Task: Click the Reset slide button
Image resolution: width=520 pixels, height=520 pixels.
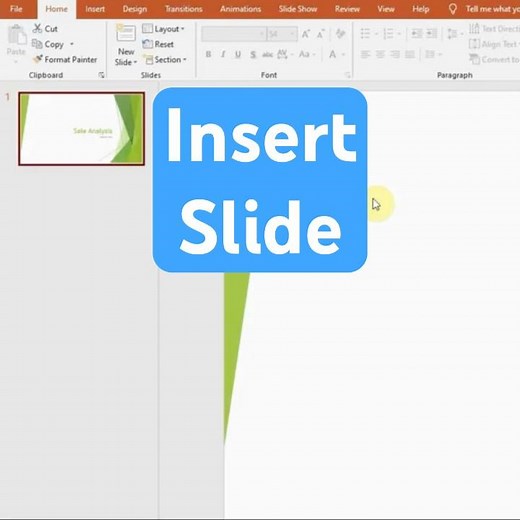Action: [158, 44]
